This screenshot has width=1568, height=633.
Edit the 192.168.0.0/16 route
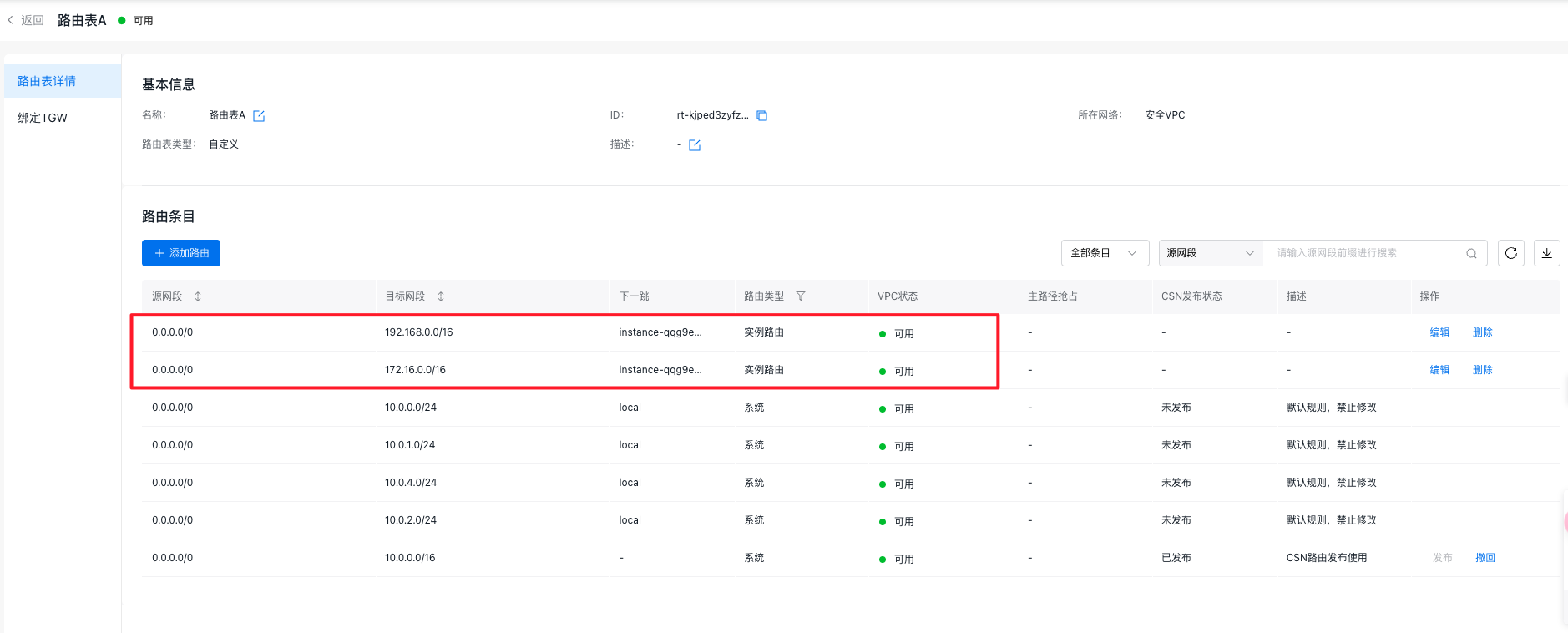coord(1439,332)
